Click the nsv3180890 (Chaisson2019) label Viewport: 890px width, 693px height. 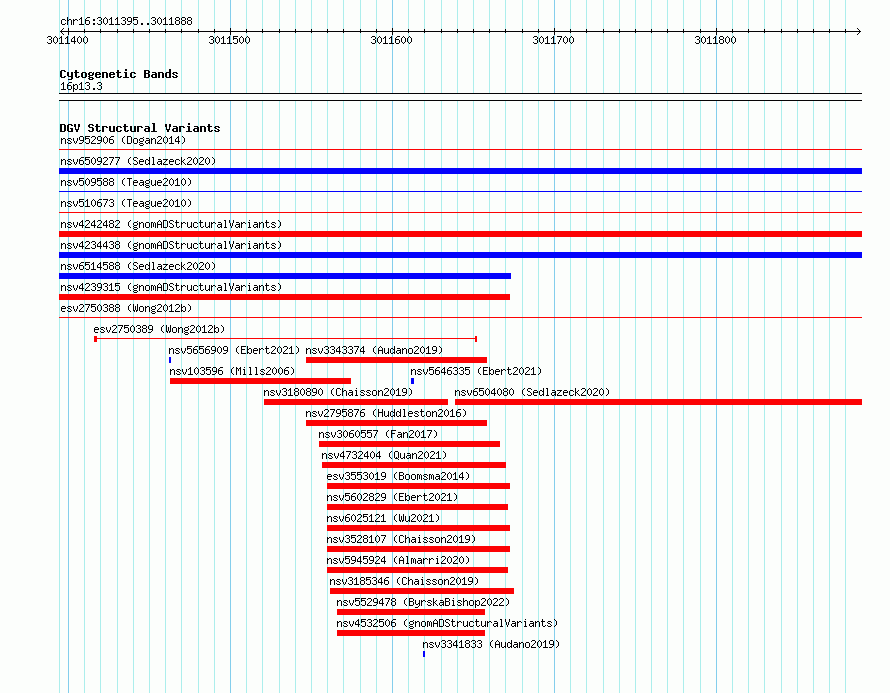click(338, 392)
